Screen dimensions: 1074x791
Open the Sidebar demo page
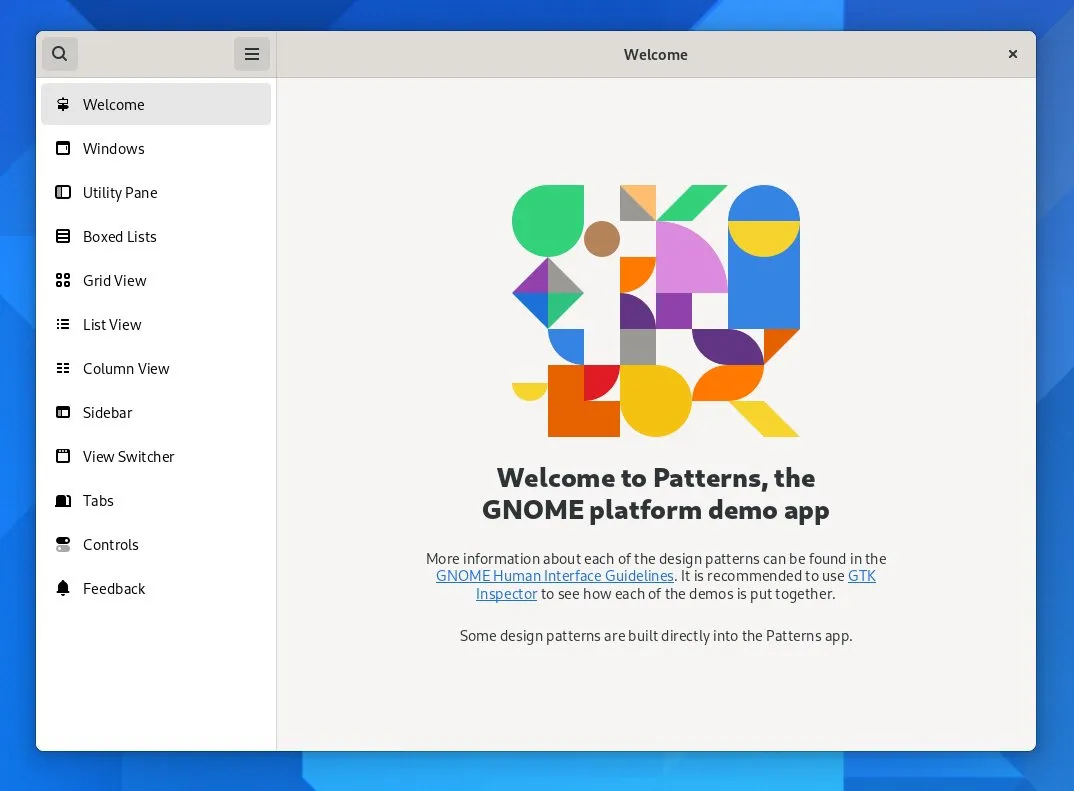[x=108, y=413]
